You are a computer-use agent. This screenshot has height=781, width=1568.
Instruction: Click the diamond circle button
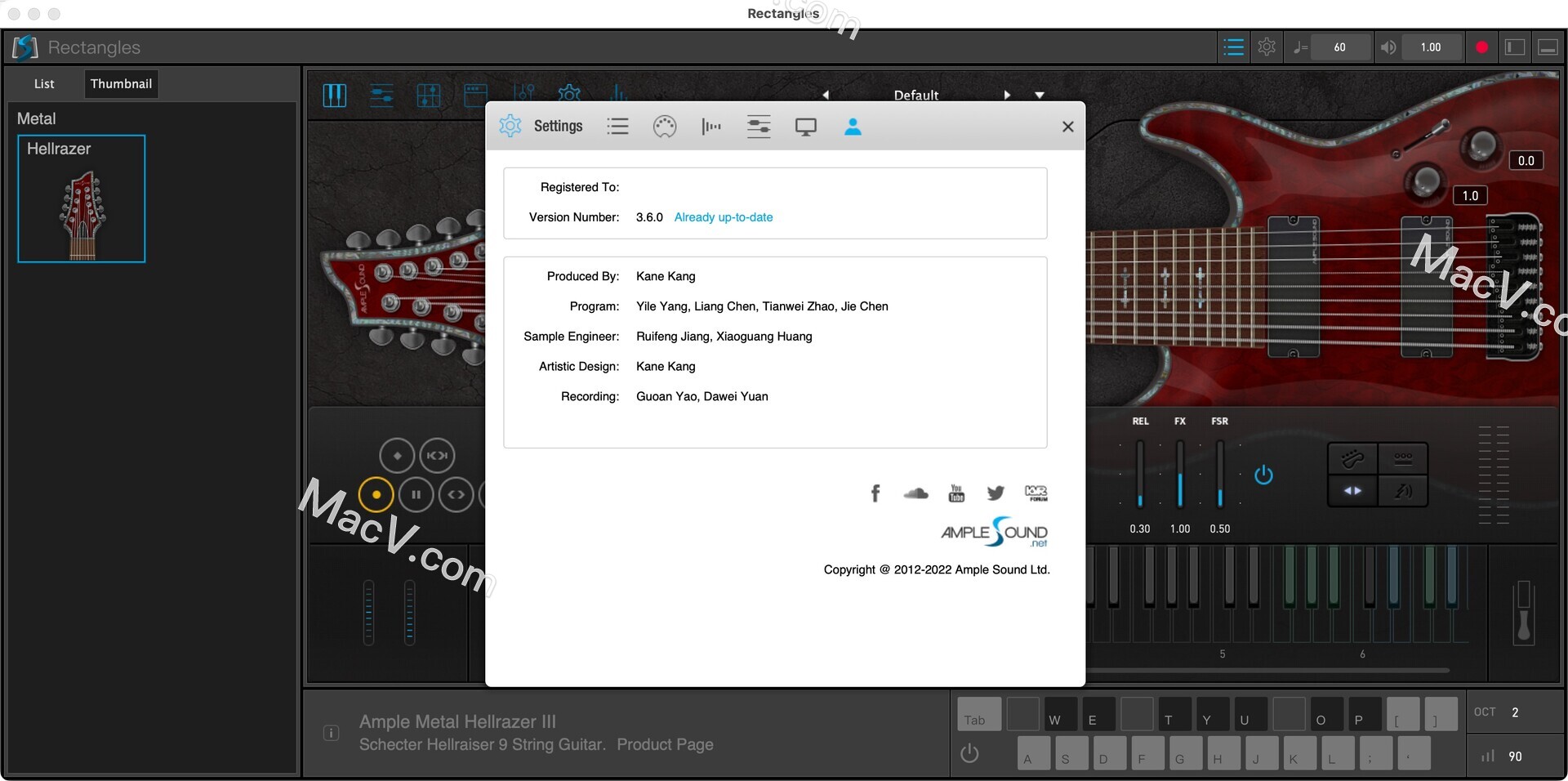(397, 456)
